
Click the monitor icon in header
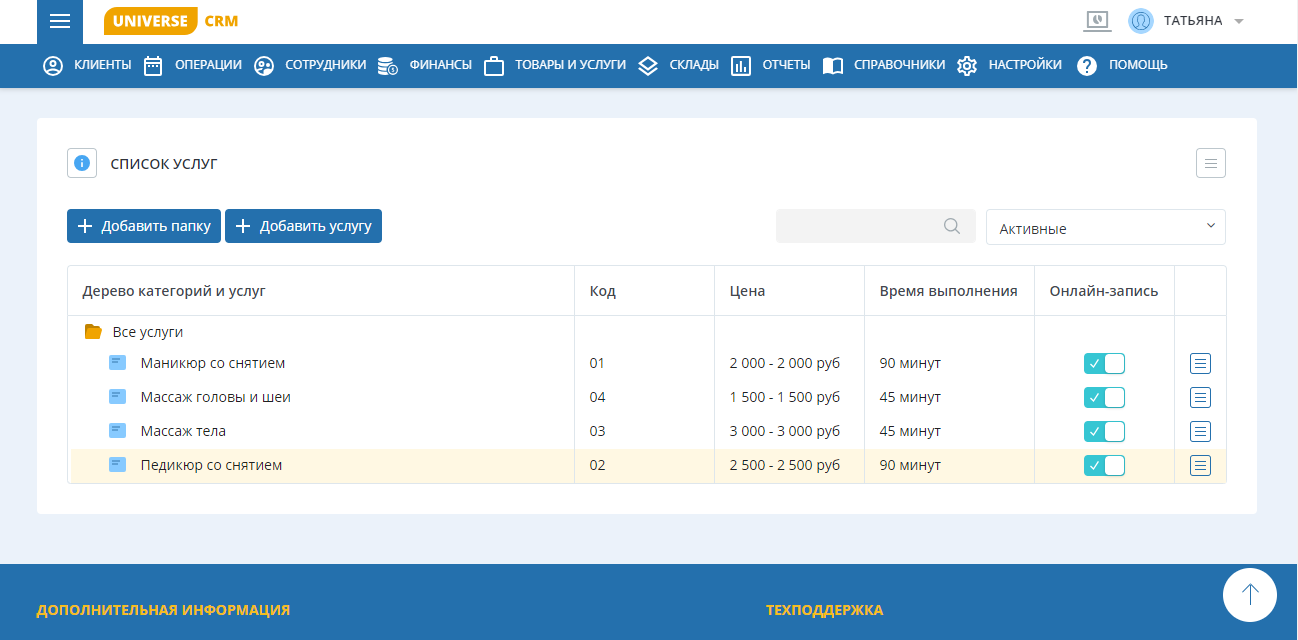1097,21
